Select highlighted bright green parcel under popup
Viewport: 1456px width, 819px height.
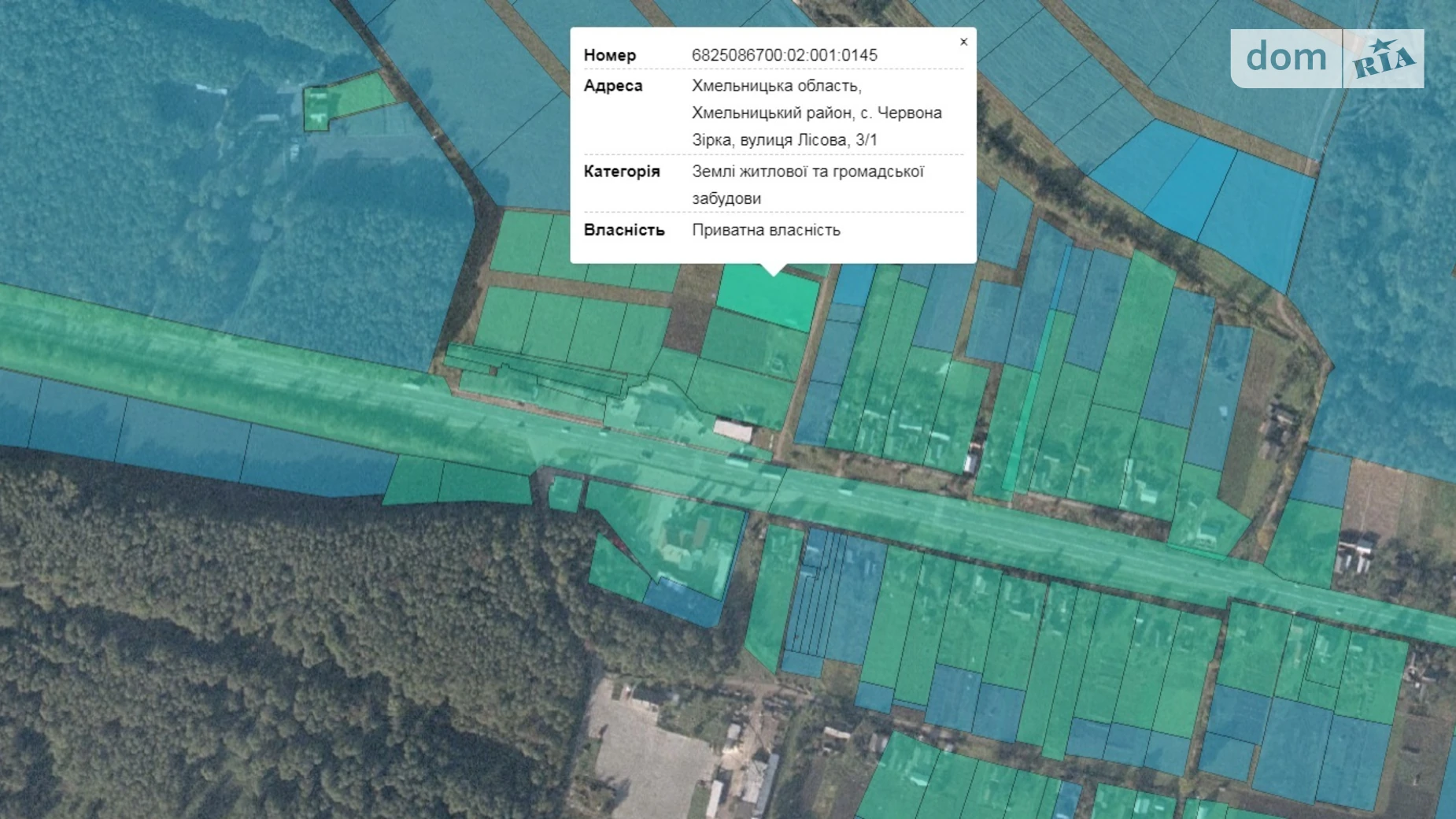coord(767,298)
